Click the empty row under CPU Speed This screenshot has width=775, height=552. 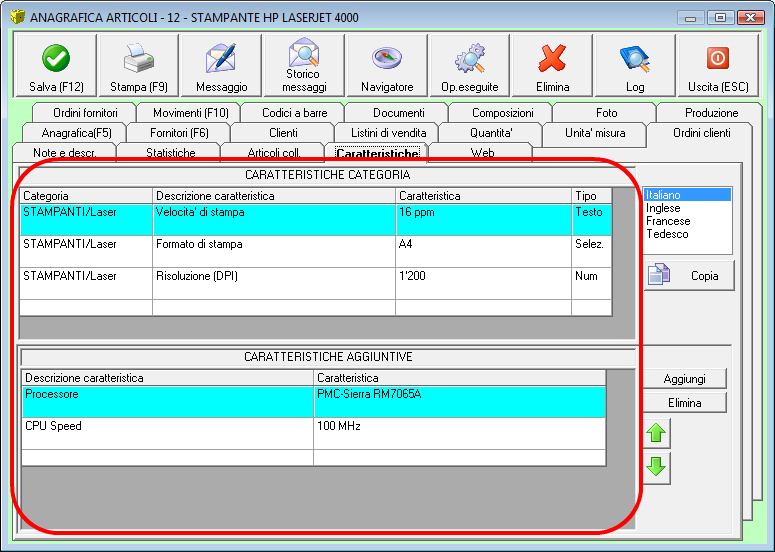pyautogui.click(x=314, y=457)
